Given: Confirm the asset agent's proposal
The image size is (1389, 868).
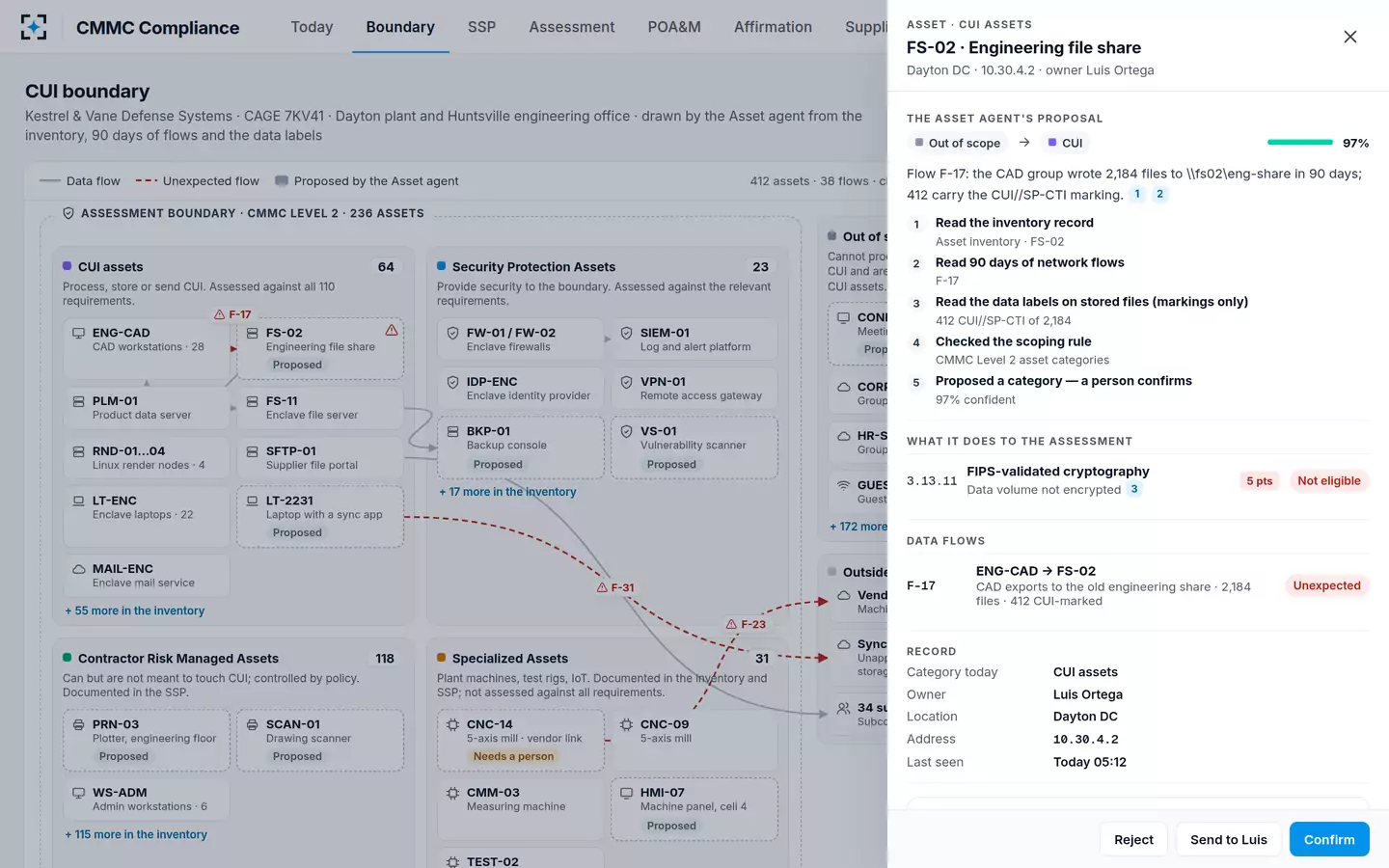Looking at the screenshot, I should pos(1329,839).
